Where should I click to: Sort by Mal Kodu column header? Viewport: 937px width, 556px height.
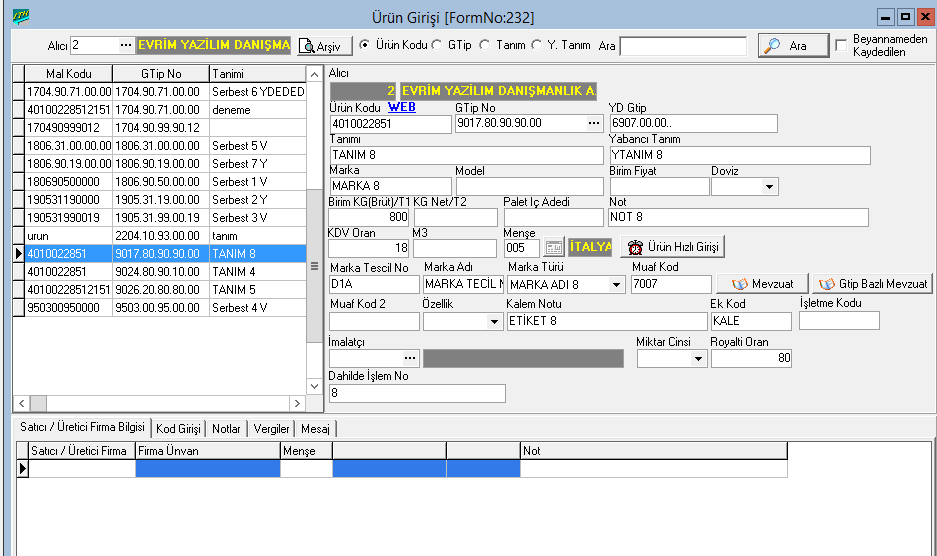(x=69, y=74)
